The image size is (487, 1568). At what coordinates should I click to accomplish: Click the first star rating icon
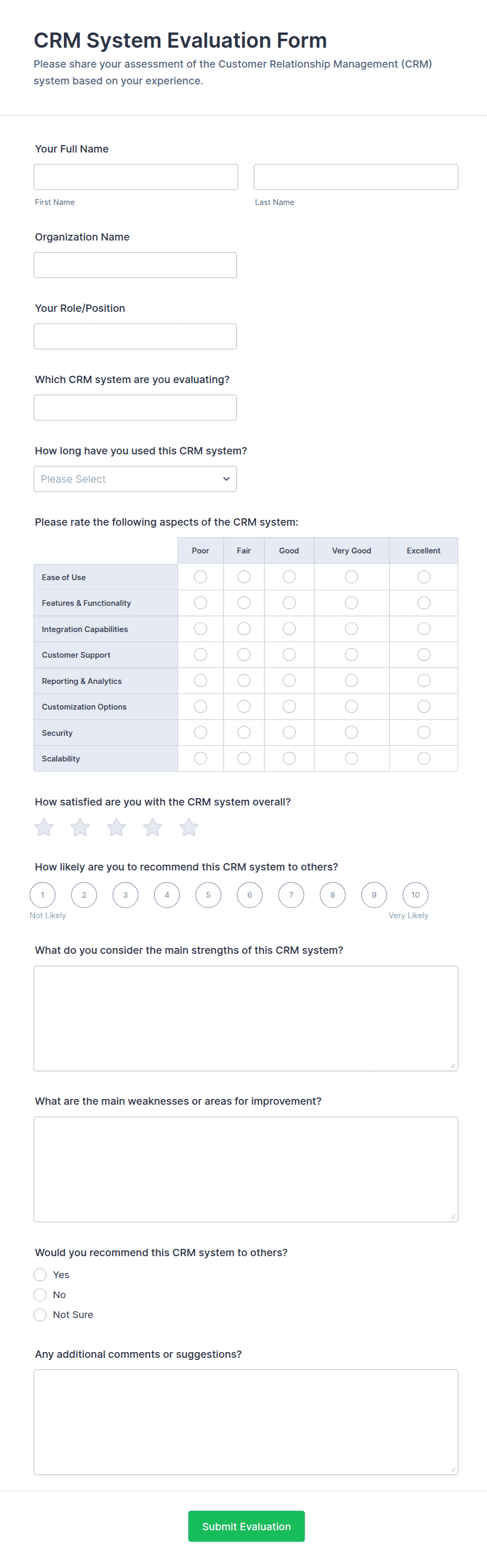44,827
